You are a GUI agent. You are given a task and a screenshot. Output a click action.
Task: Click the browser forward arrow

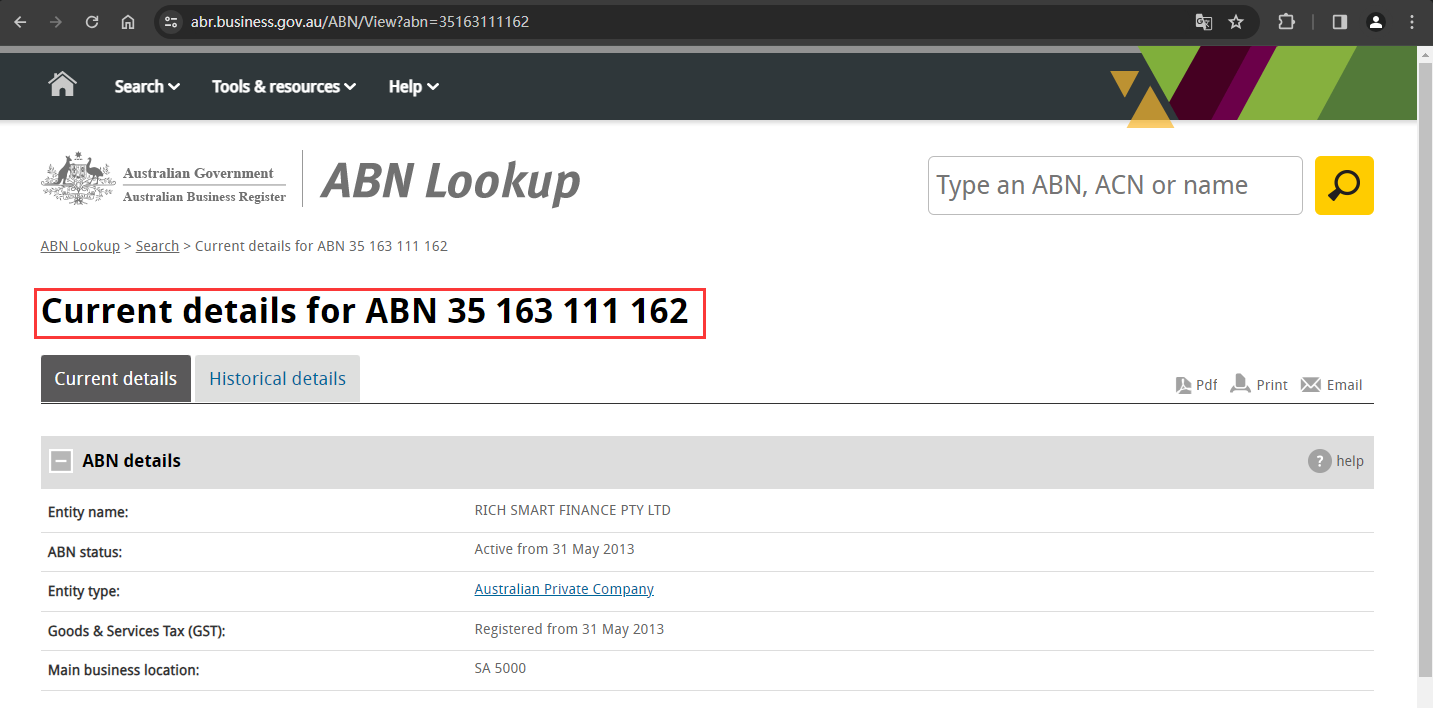pos(56,22)
